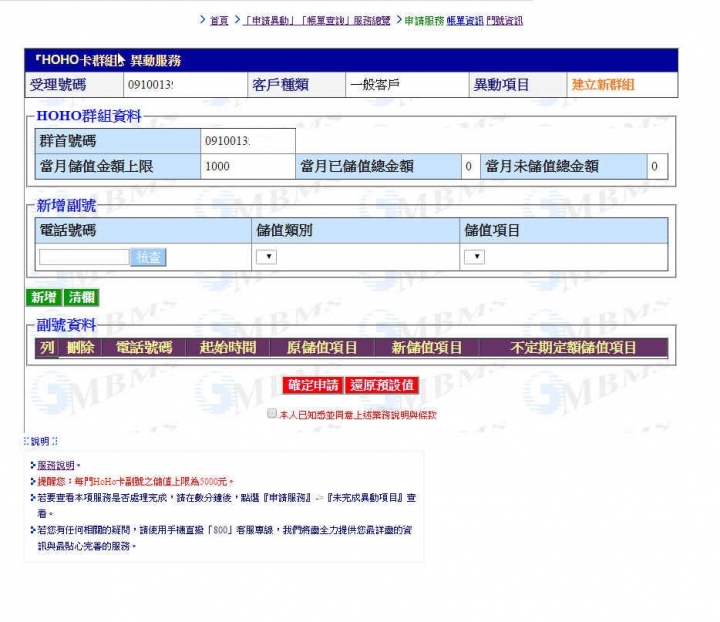Click the green 清欄 button
This screenshot has height=622, width=720.
coord(81,297)
